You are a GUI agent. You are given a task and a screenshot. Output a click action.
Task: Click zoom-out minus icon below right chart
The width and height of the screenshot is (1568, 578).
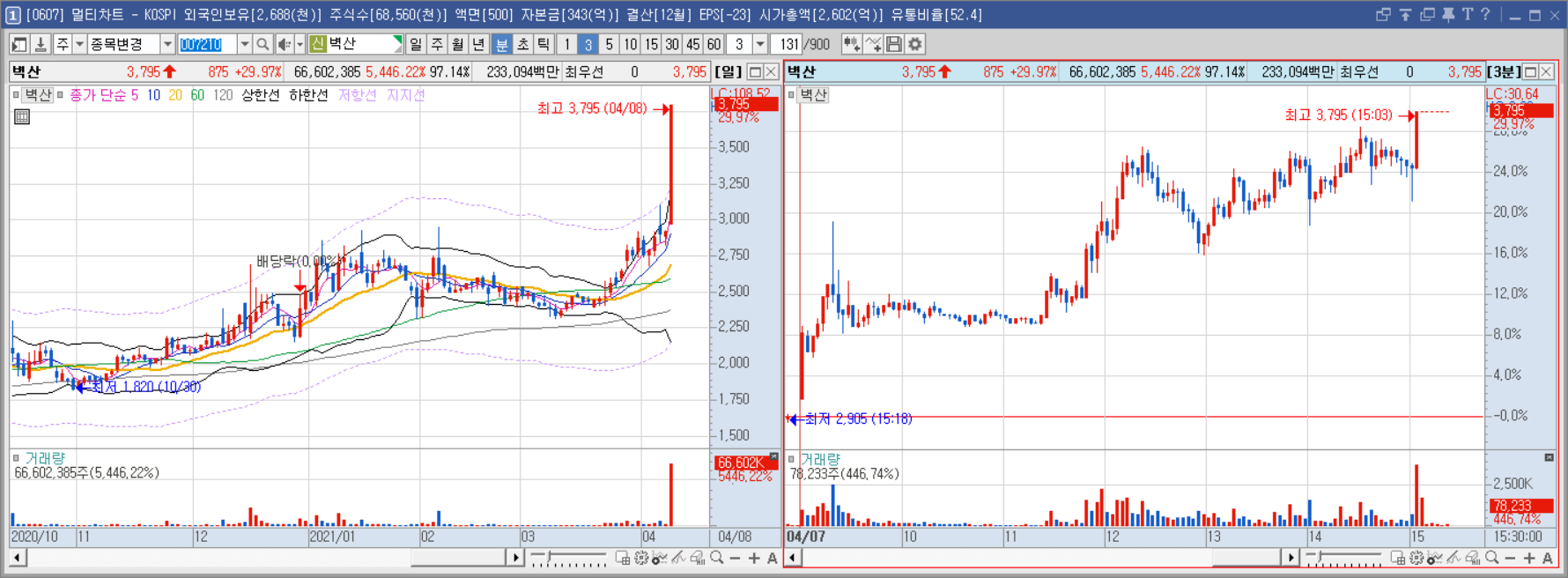tap(1510, 558)
